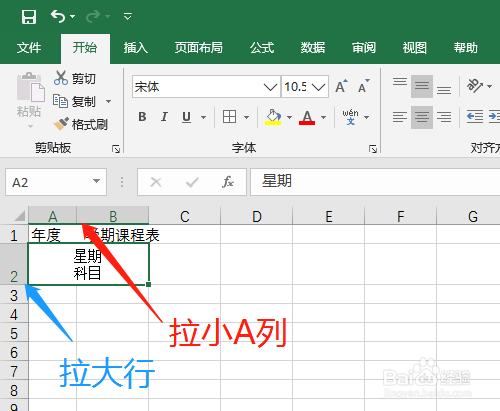
Task: Open the text orientation dropdown arrow
Action: pos(489,86)
